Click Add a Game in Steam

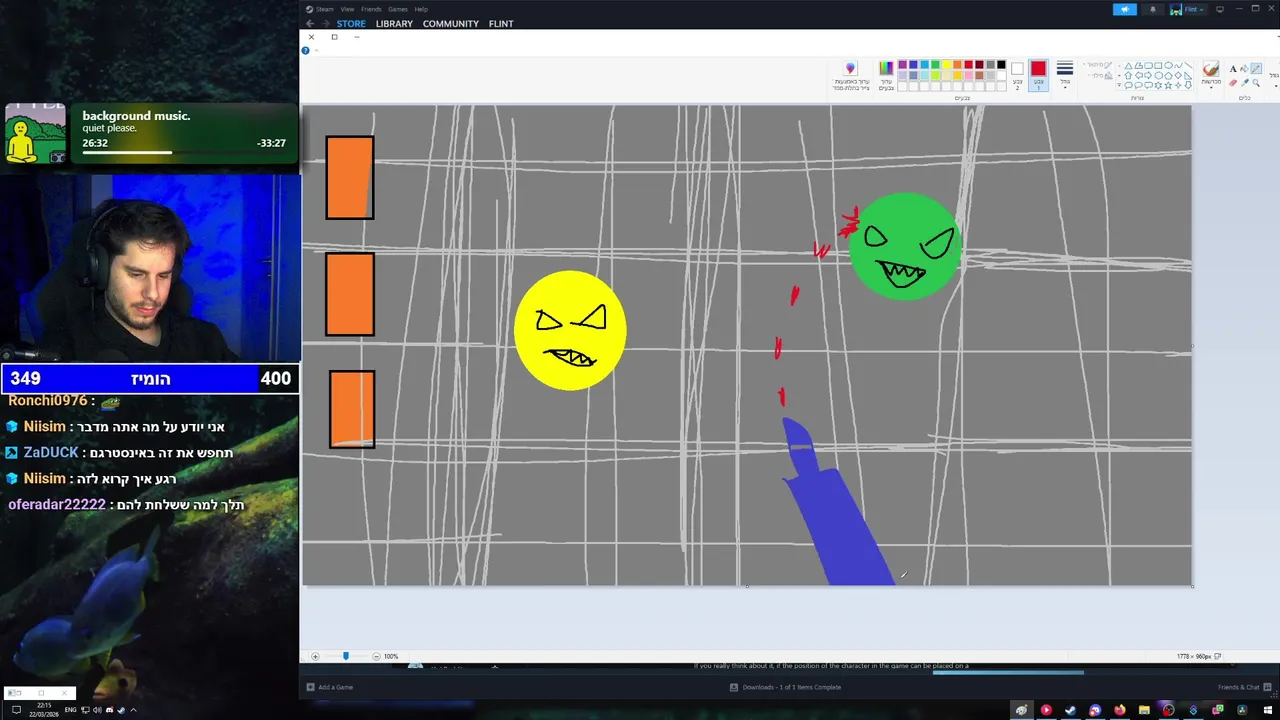(x=330, y=687)
